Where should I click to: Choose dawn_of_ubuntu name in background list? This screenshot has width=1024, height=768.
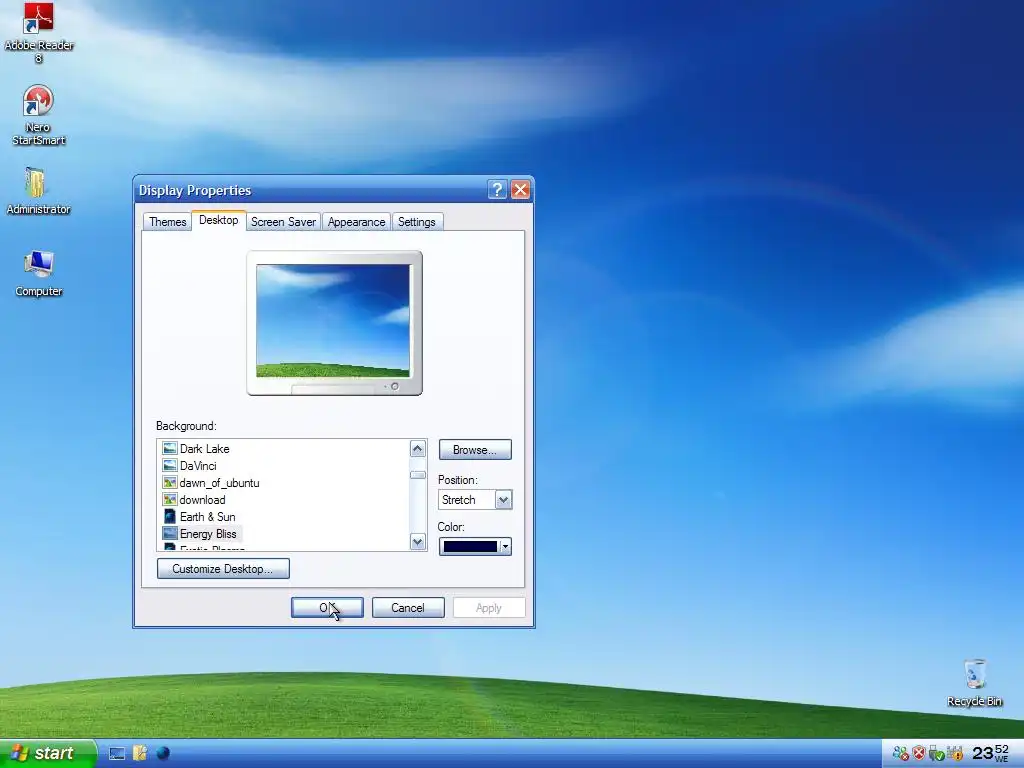tap(219, 483)
